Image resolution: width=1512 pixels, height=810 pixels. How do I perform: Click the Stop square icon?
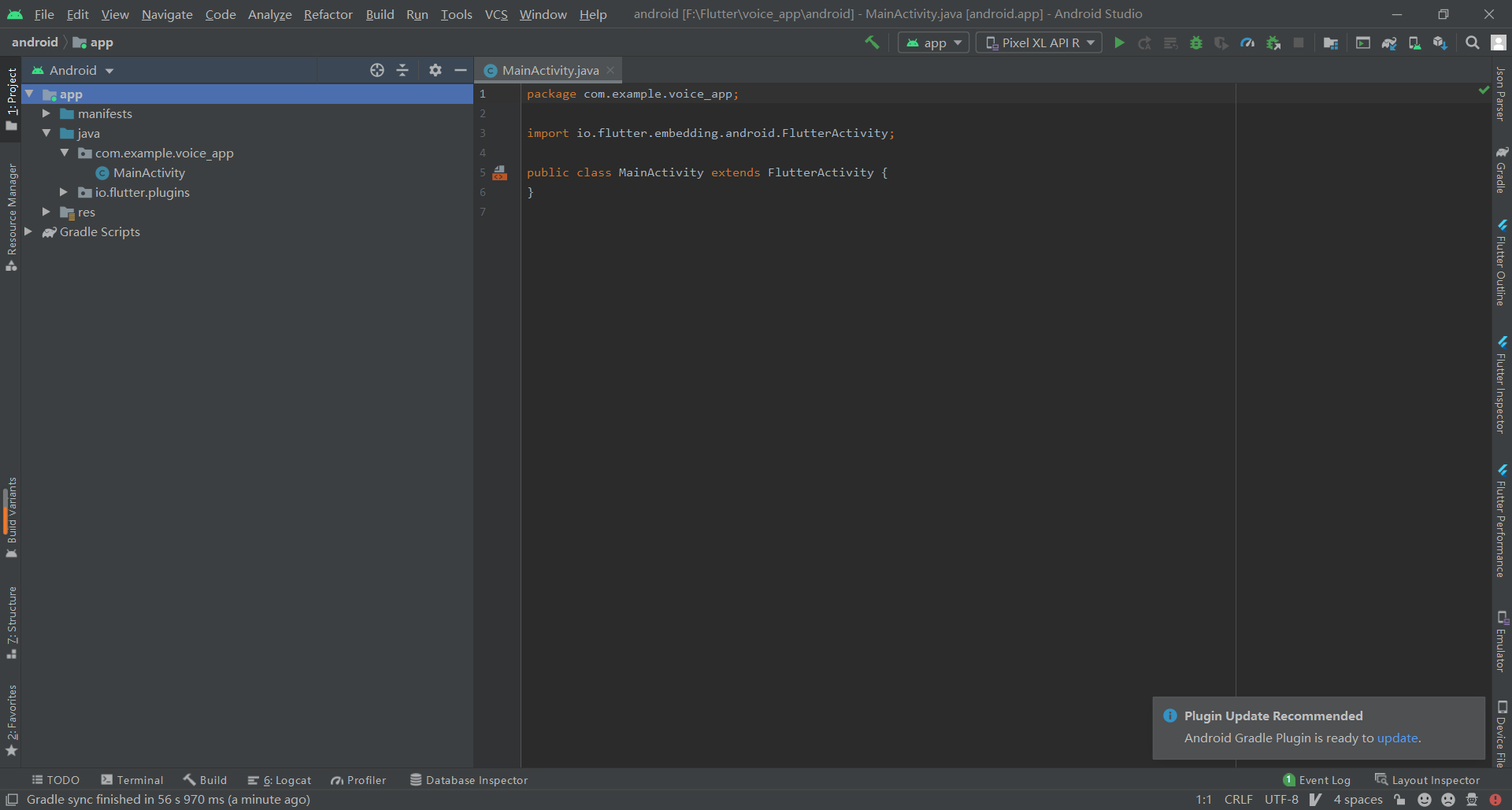click(x=1299, y=43)
